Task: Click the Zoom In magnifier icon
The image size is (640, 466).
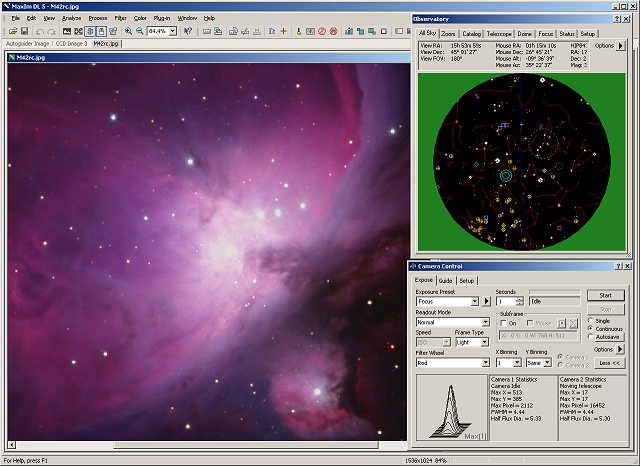Action: click(127, 31)
